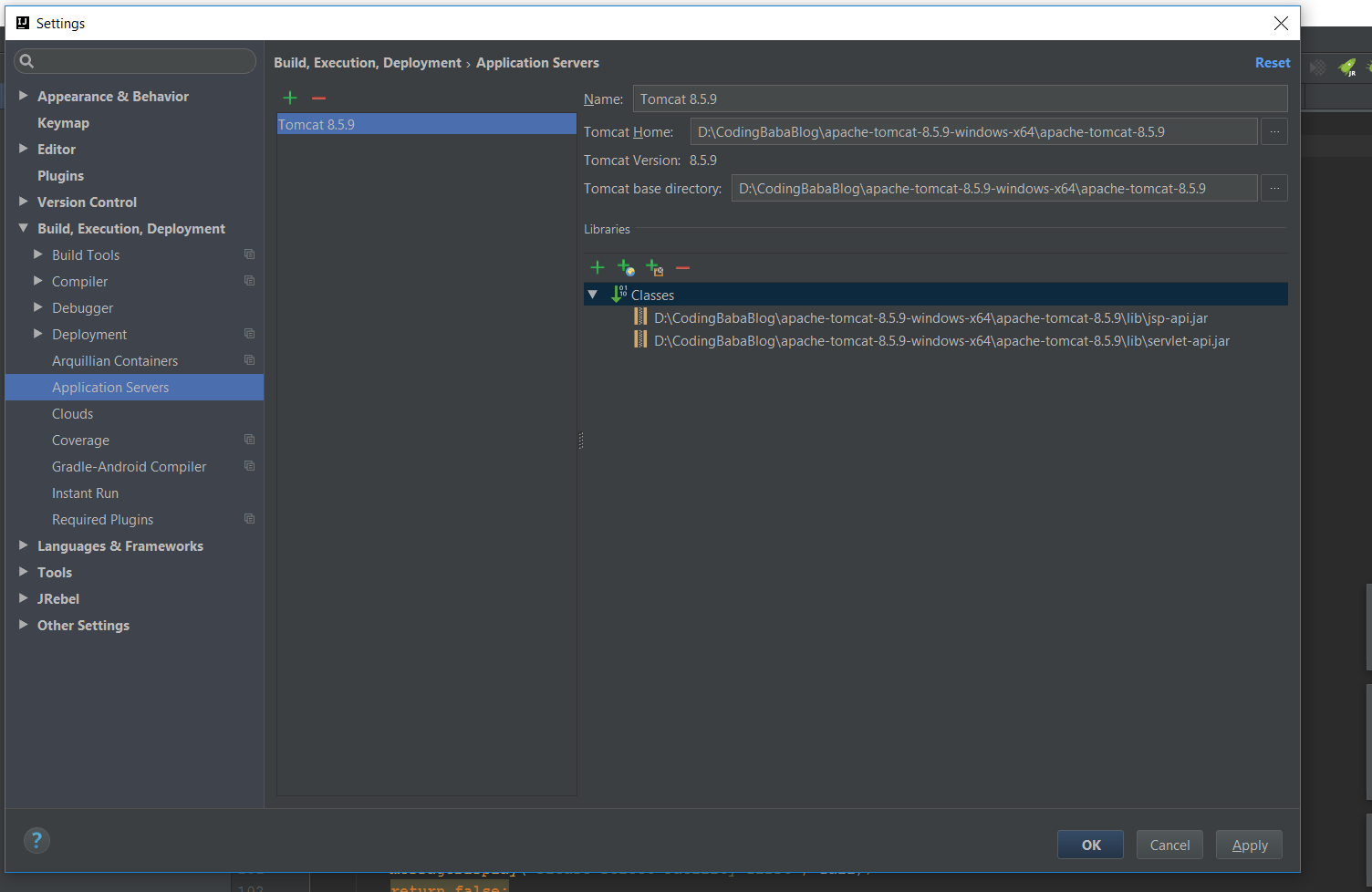Confirm settings with the OK button
This screenshot has height=892, width=1372.
pyautogui.click(x=1090, y=845)
